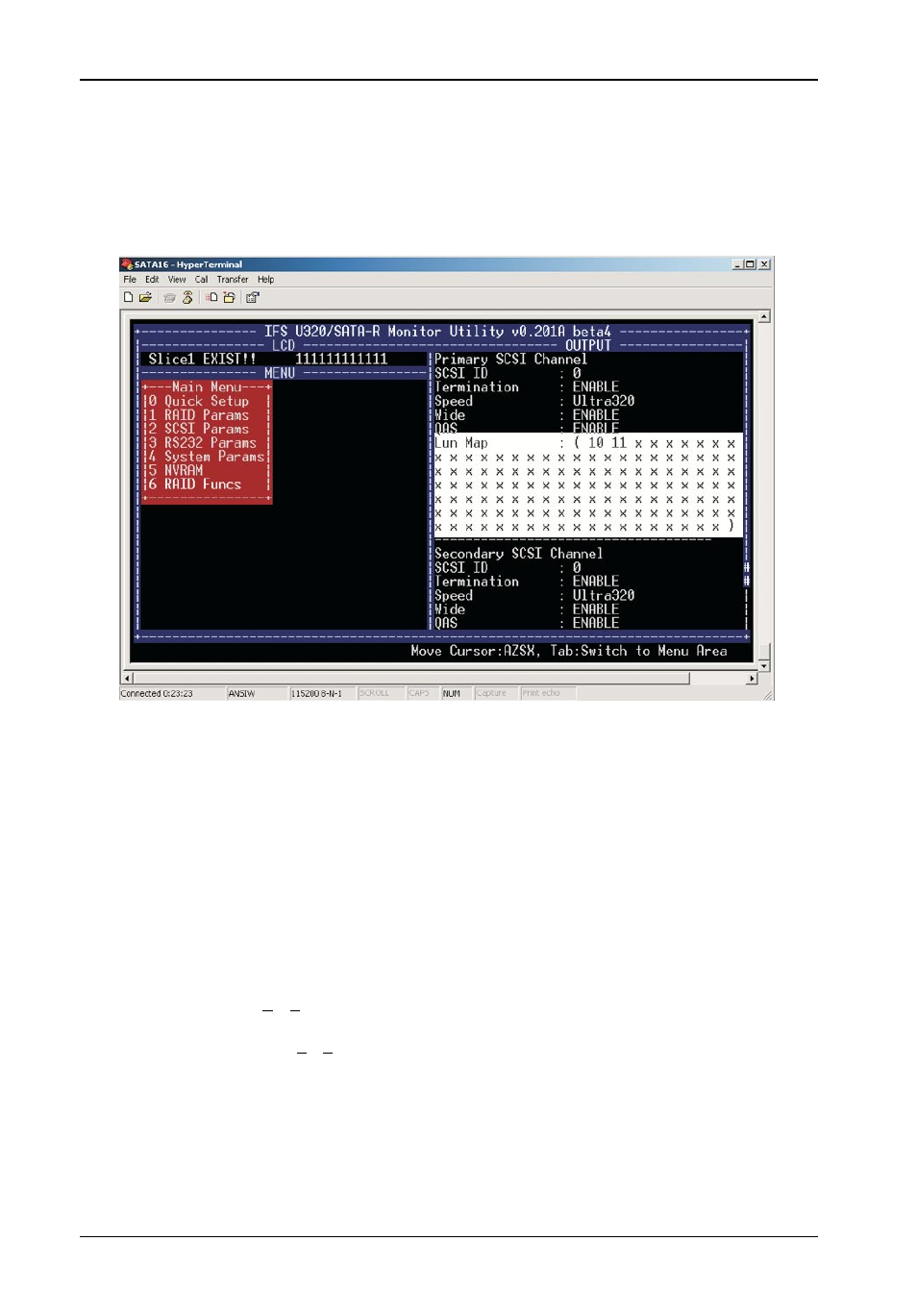The width and height of the screenshot is (917, 1316).
Task: Open the Help menu
Action: coord(265,280)
